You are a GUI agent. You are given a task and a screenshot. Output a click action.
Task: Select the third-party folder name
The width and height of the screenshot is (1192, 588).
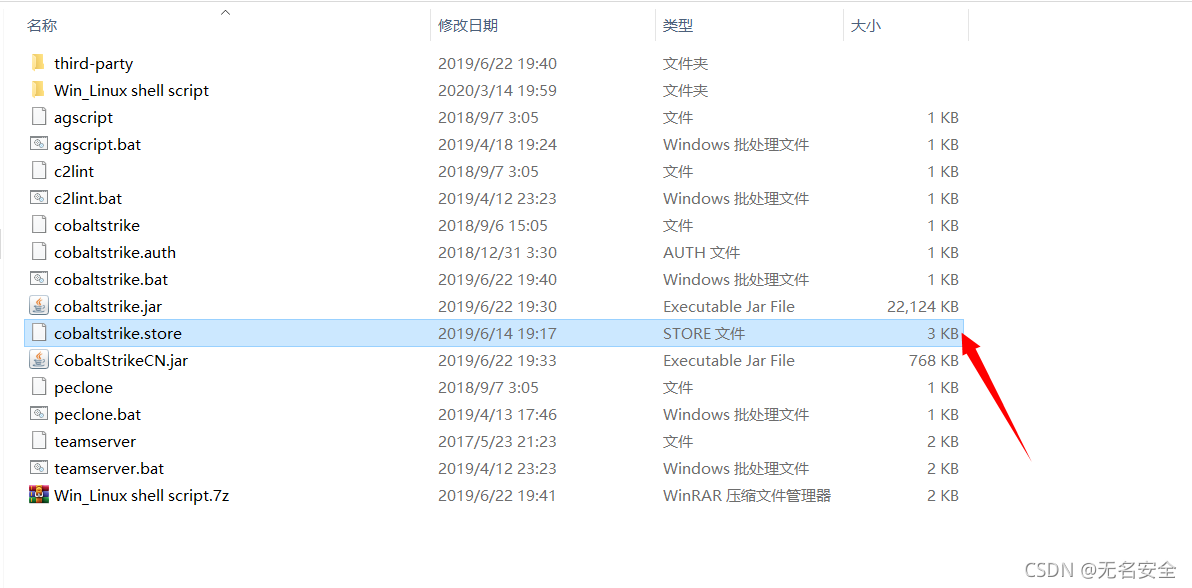click(x=94, y=64)
